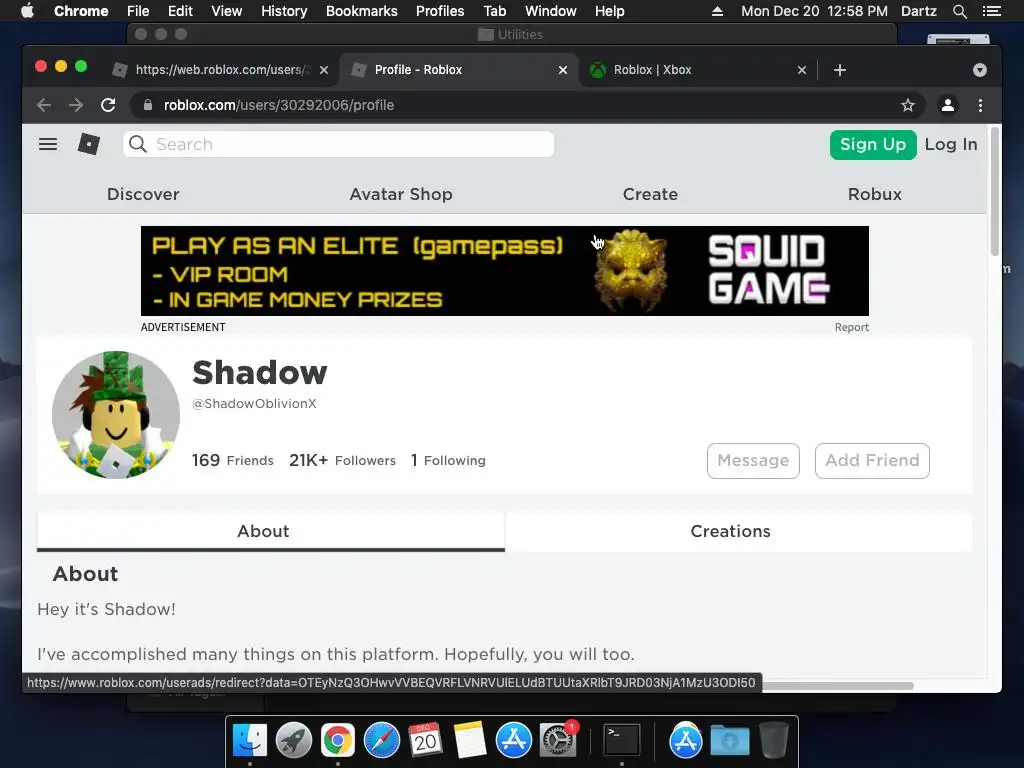Click the Squid Game advertisement banner
The width and height of the screenshot is (1024, 768).
[505, 271]
